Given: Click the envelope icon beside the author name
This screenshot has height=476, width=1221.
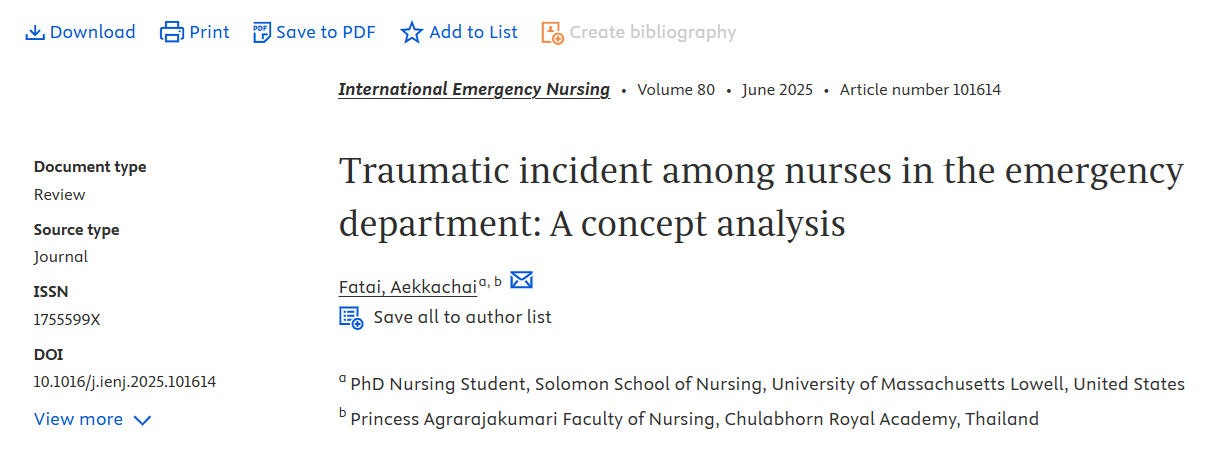Looking at the screenshot, I should [x=522, y=280].
